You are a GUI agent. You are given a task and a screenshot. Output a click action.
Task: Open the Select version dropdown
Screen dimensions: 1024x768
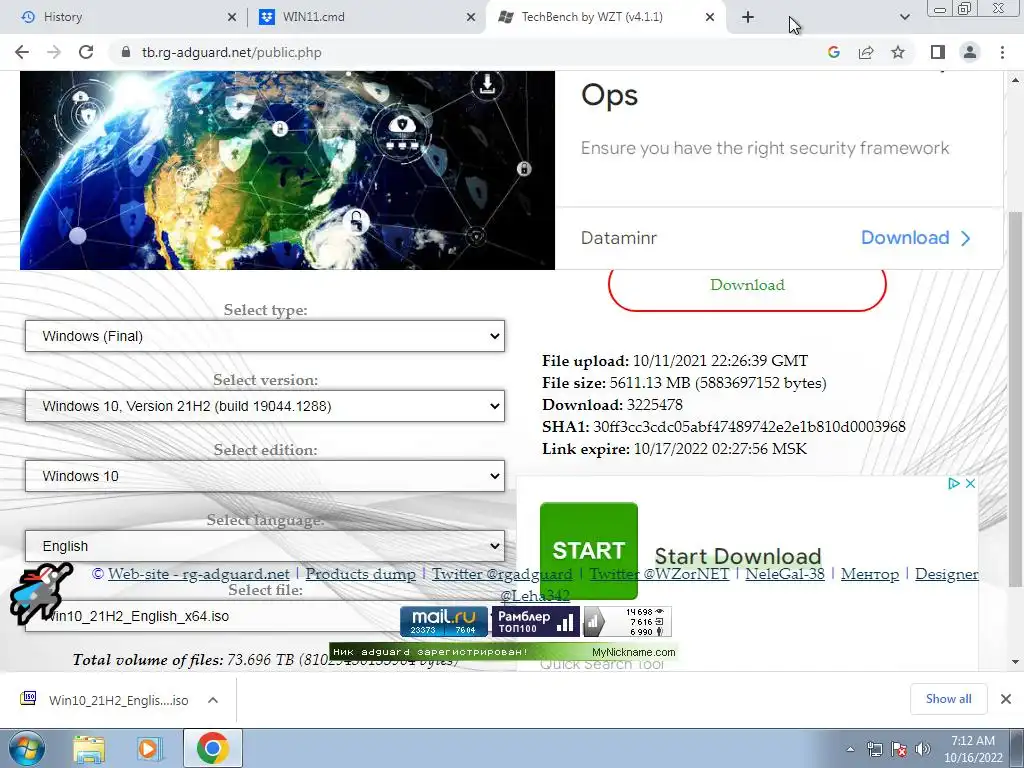(x=264, y=406)
